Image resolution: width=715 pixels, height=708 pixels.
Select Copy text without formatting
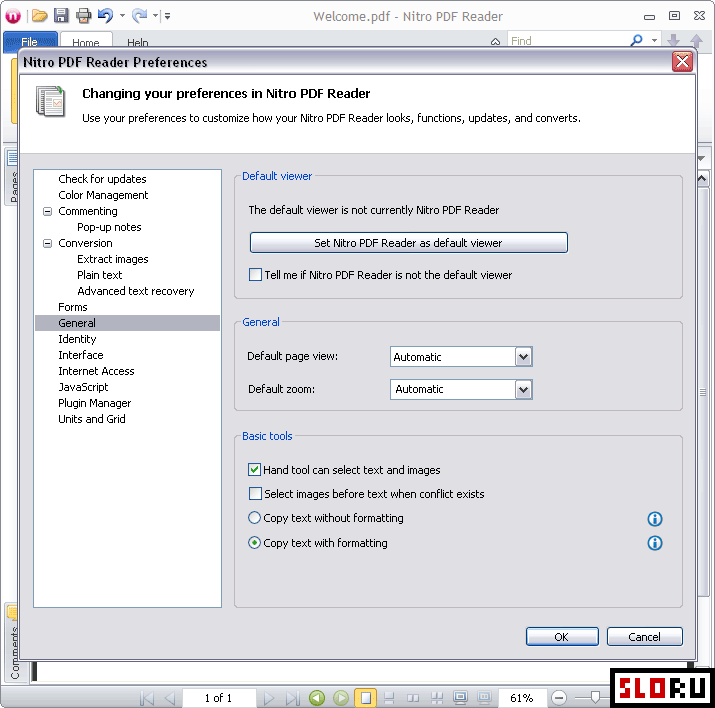[254, 517]
